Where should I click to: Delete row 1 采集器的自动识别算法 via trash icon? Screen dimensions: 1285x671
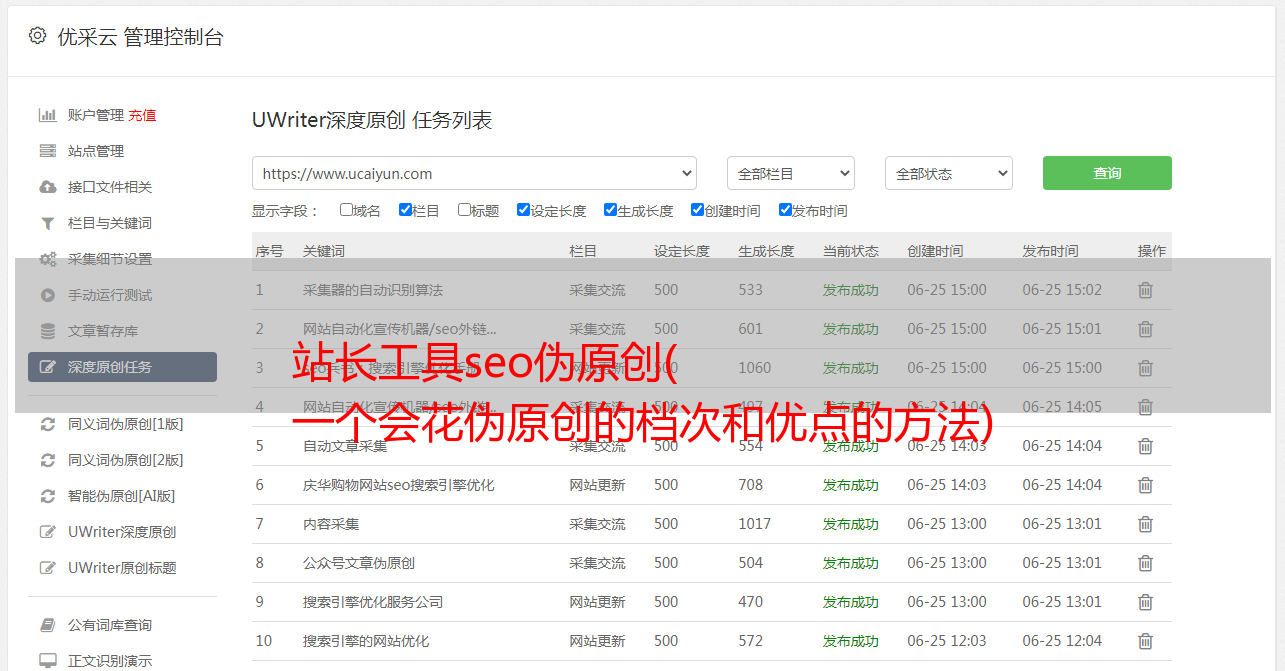click(1145, 290)
